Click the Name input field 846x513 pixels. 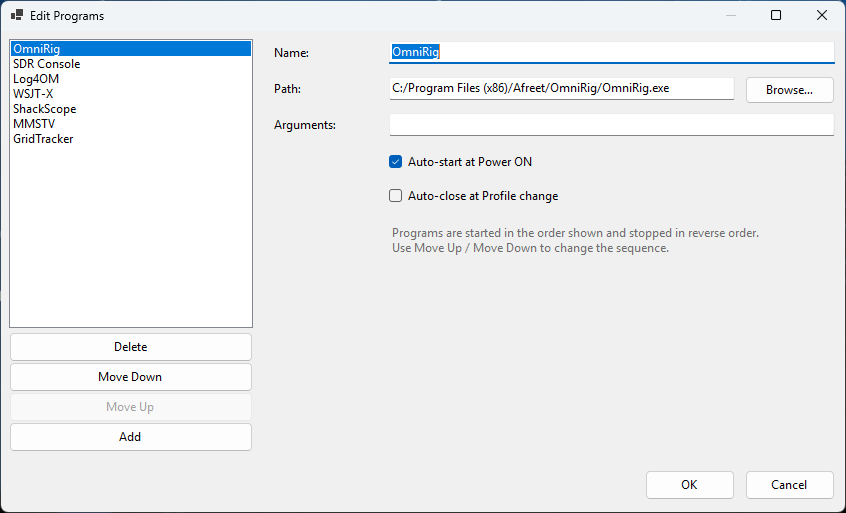[612, 52]
